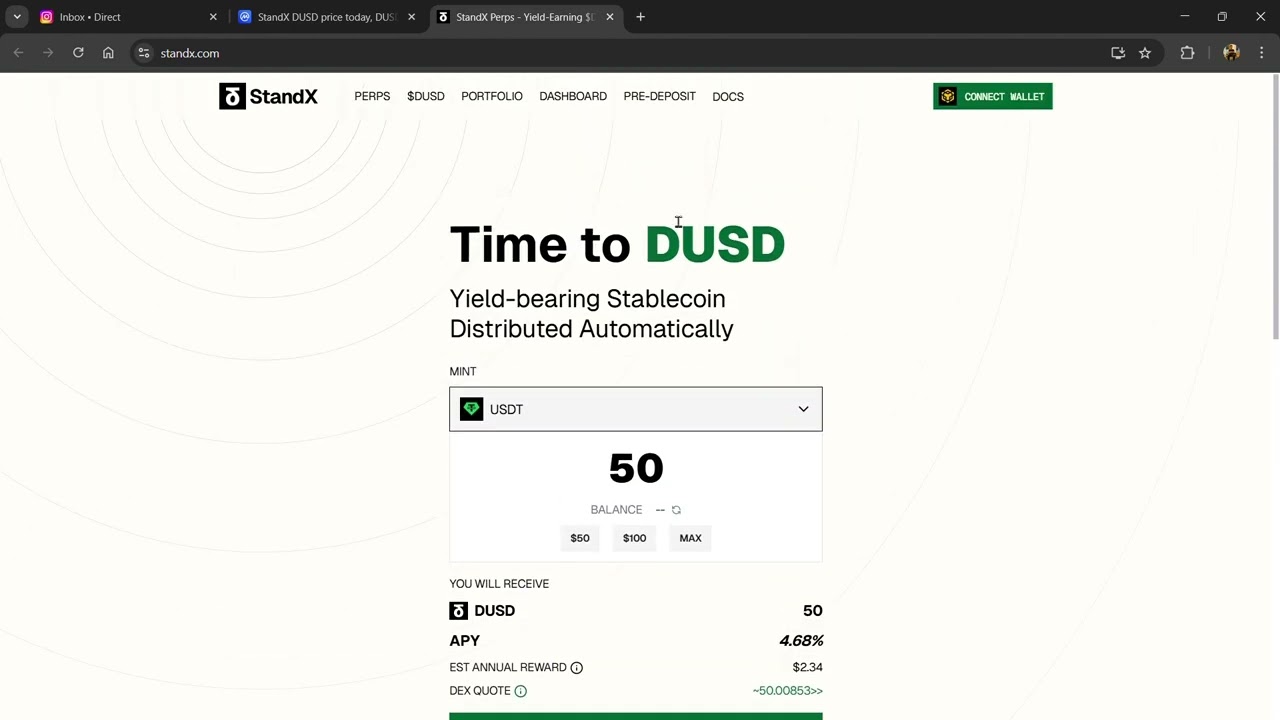The image size is (1280, 720).
Task: Open the Est Annual Reward info icon
Action: [x=576, y=667]
